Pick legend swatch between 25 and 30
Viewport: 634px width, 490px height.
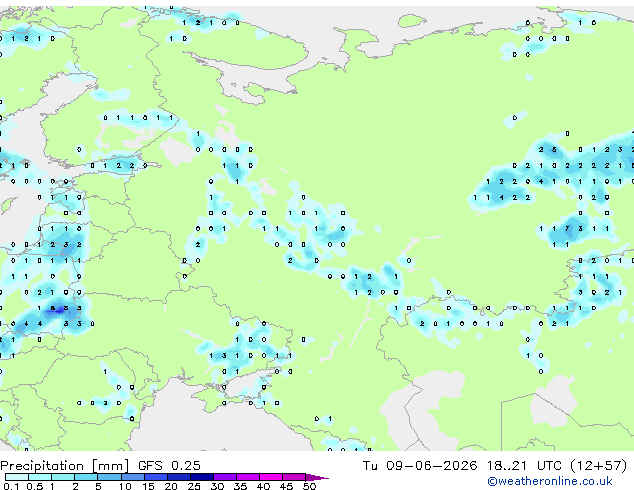[x=202, y=477]
